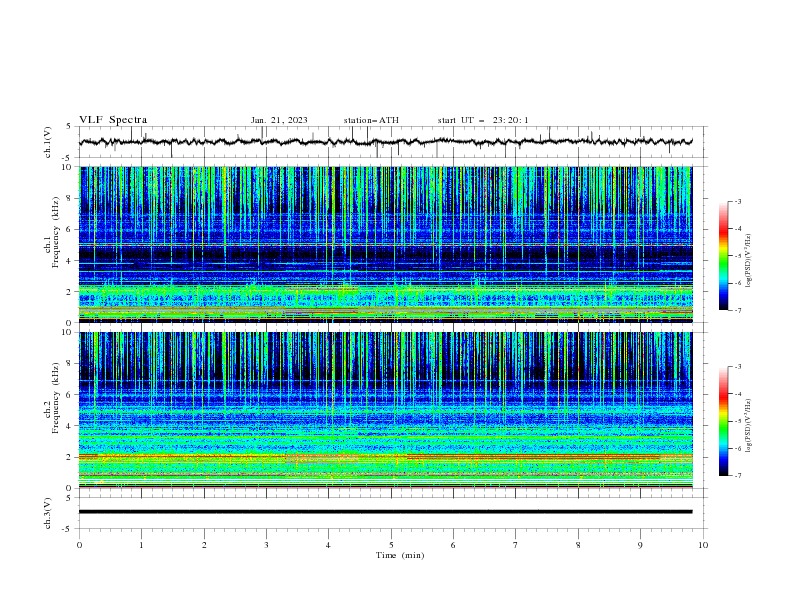Click inside the ch.2 spectrogram panel
This screenshot has width=792, height=612.
[386, 410]
